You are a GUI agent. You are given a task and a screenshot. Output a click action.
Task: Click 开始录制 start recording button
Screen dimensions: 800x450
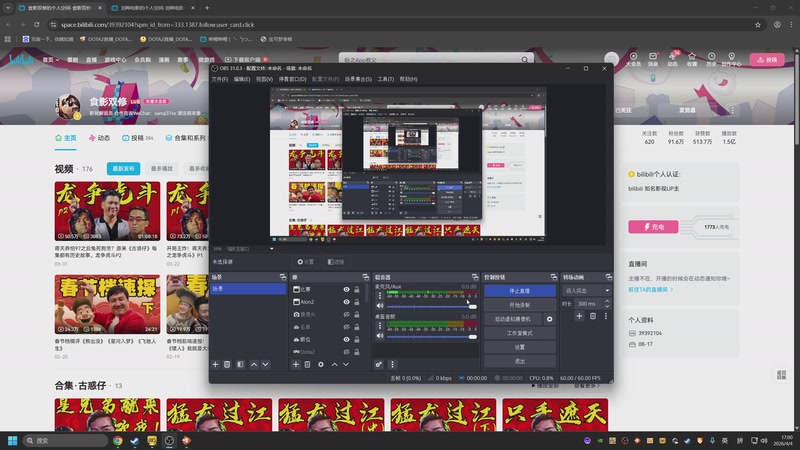pos(519,305)
